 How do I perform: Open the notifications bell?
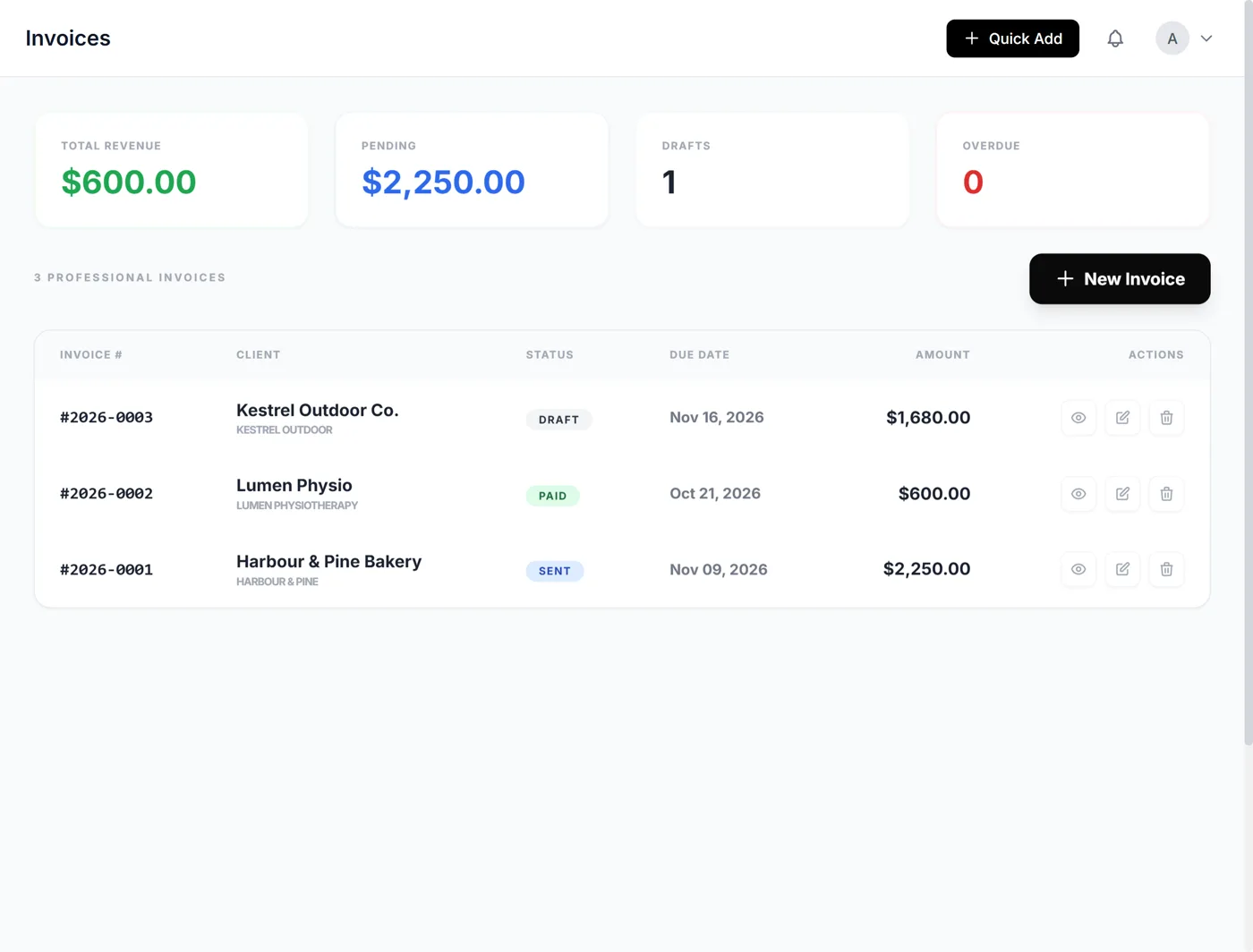pos(1115,38)
